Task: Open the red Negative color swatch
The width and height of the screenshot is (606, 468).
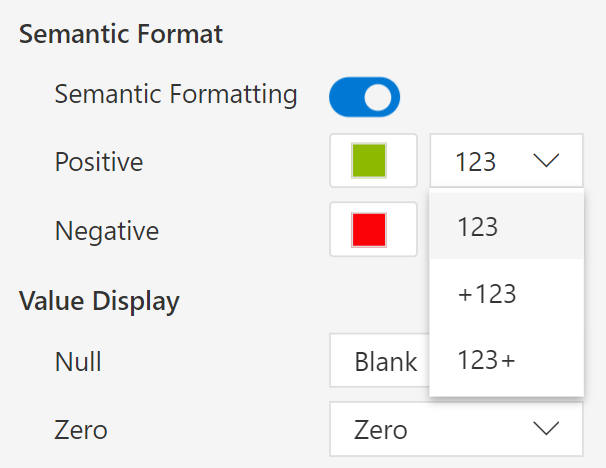Action: coord(369,229)
